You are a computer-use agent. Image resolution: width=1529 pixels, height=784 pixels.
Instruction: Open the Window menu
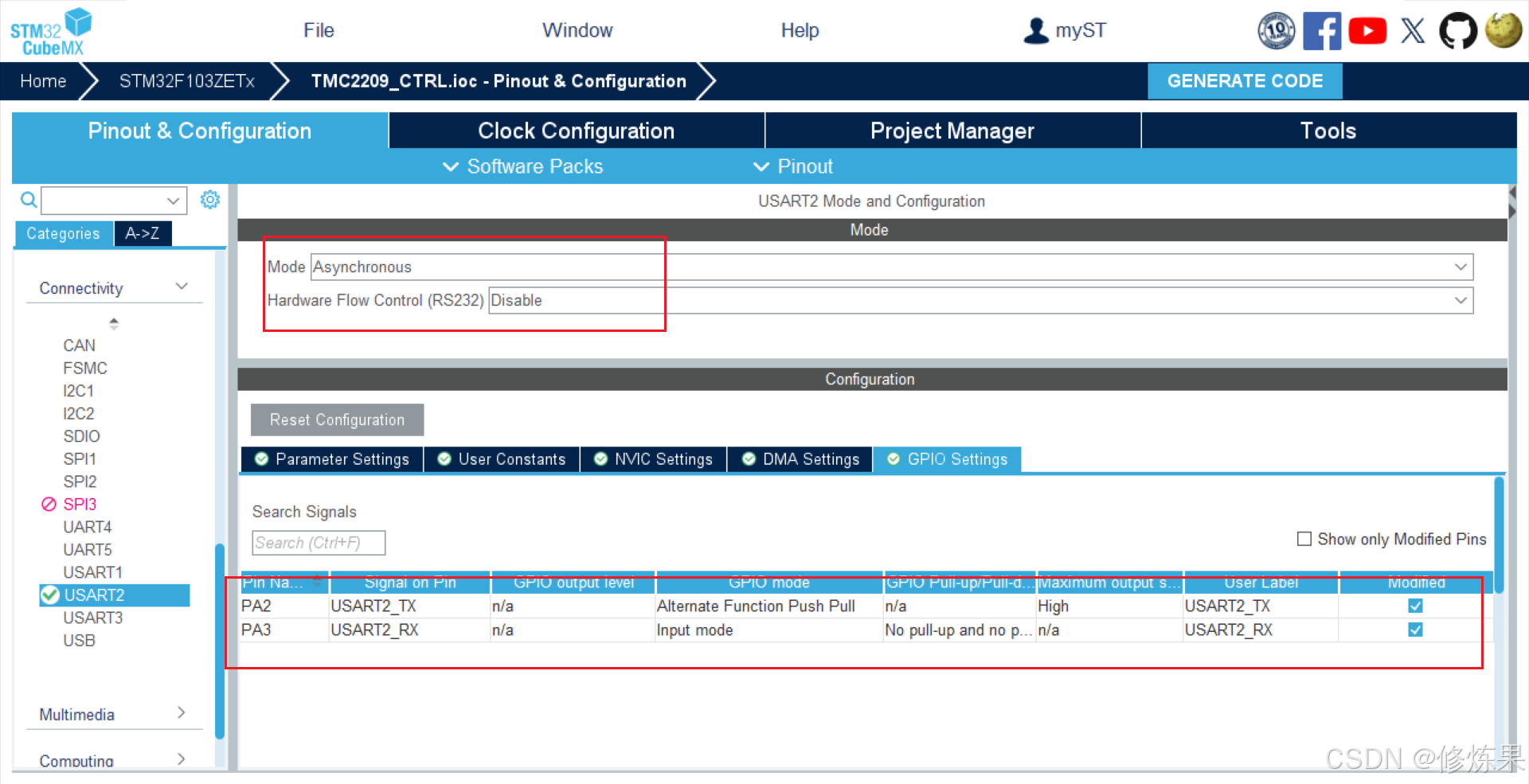coord(577,30)
